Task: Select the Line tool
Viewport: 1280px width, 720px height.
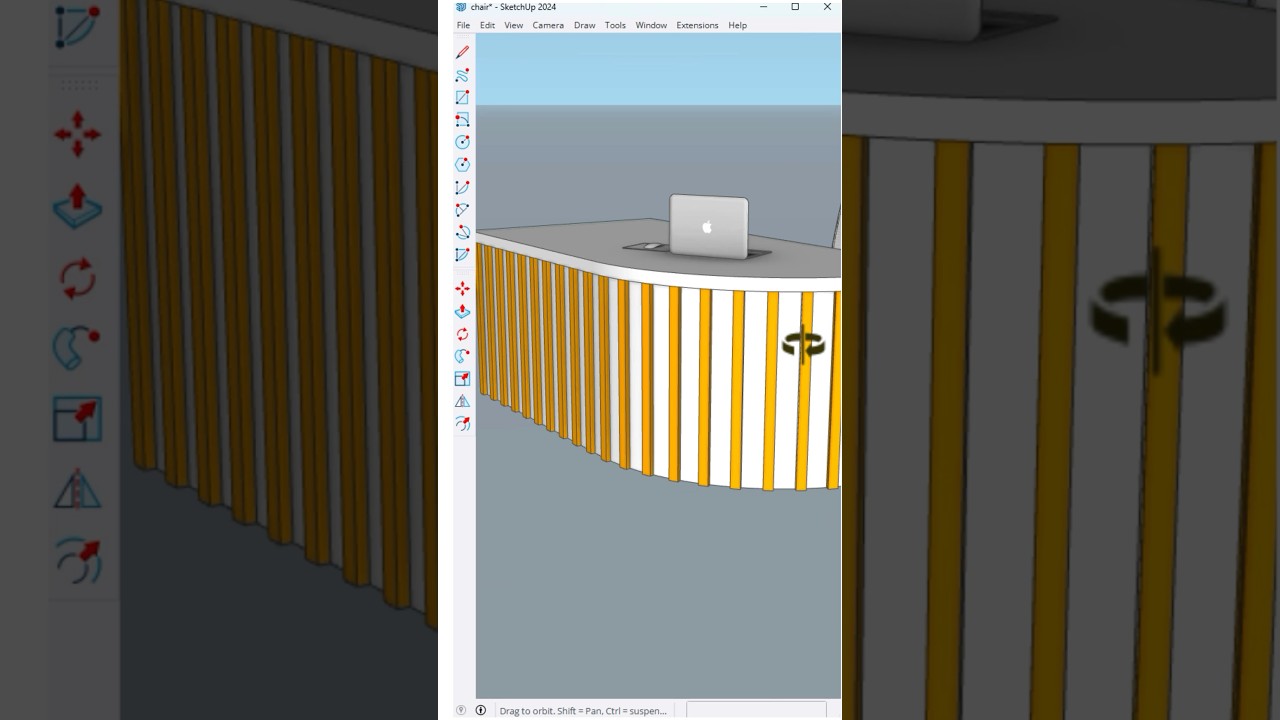Action: point(462,51)
